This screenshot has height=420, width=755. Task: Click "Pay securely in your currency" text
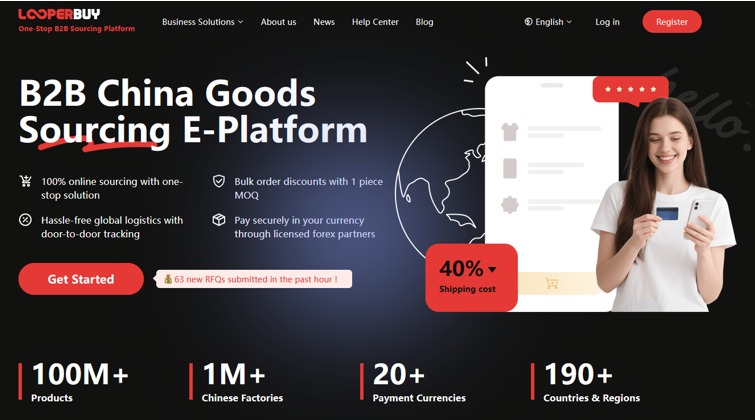coord(299,220)
